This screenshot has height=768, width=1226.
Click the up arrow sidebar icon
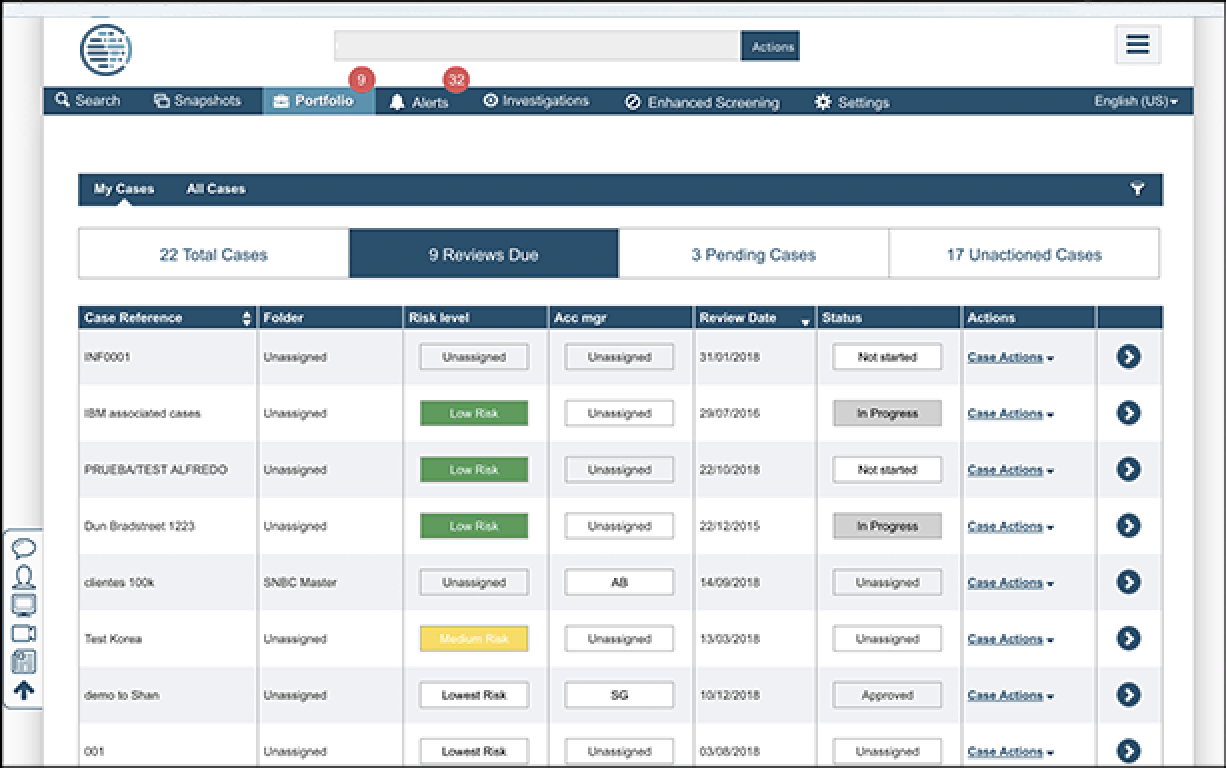click(24, 690)
